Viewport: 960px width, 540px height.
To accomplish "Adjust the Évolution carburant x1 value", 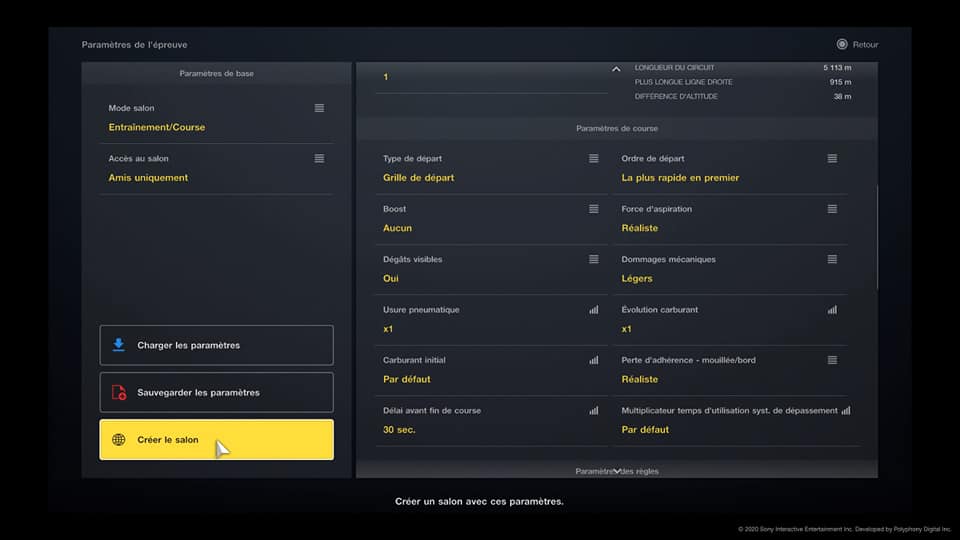I will point(626,329).
